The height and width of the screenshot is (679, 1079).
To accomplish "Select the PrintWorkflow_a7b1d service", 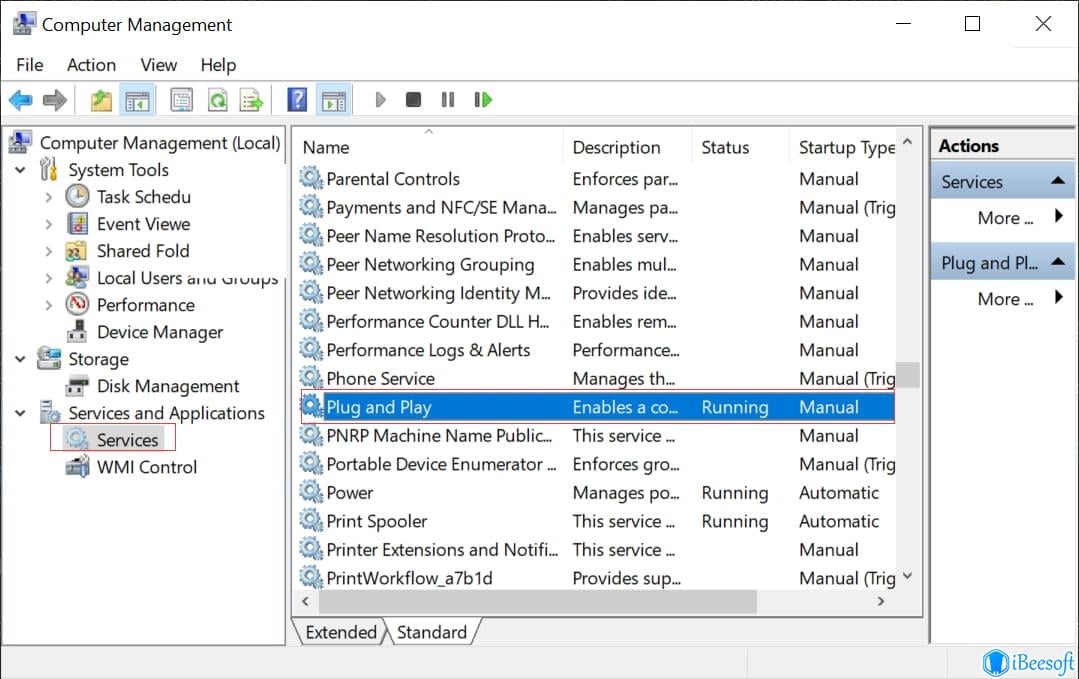I will tap(597, 578).
